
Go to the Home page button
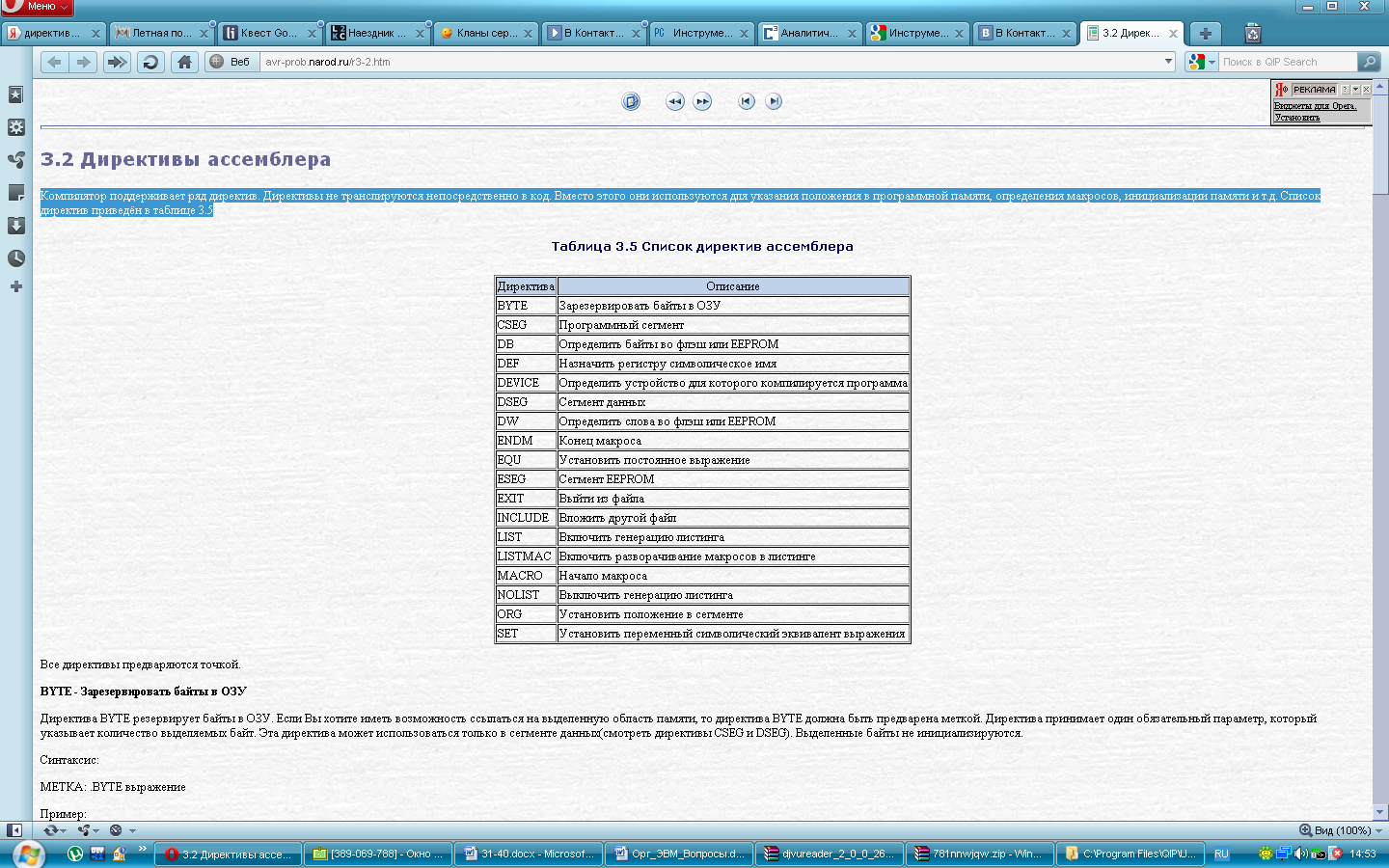[184, 62]
